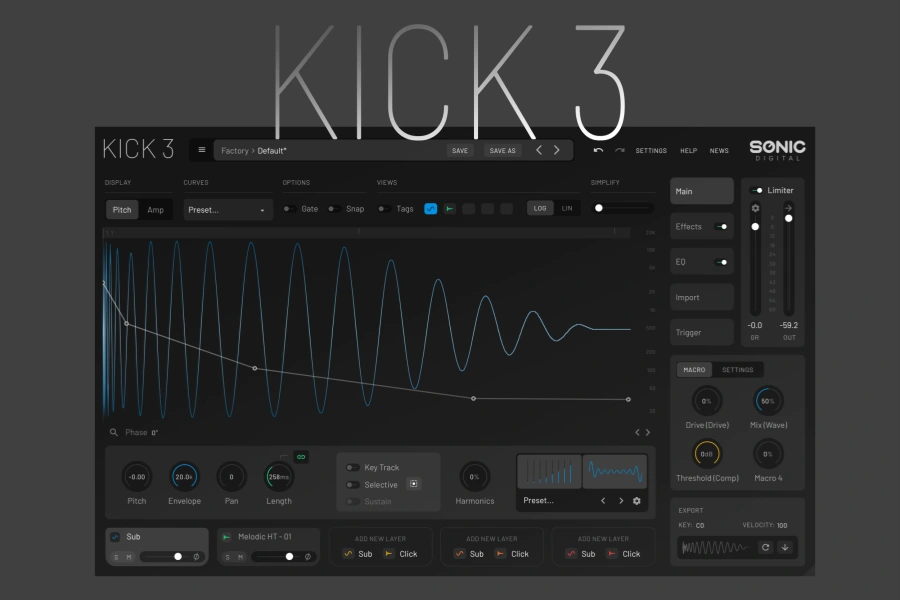Invert phase of the Sub layer
900x600 pixels.
click(196, 556)
